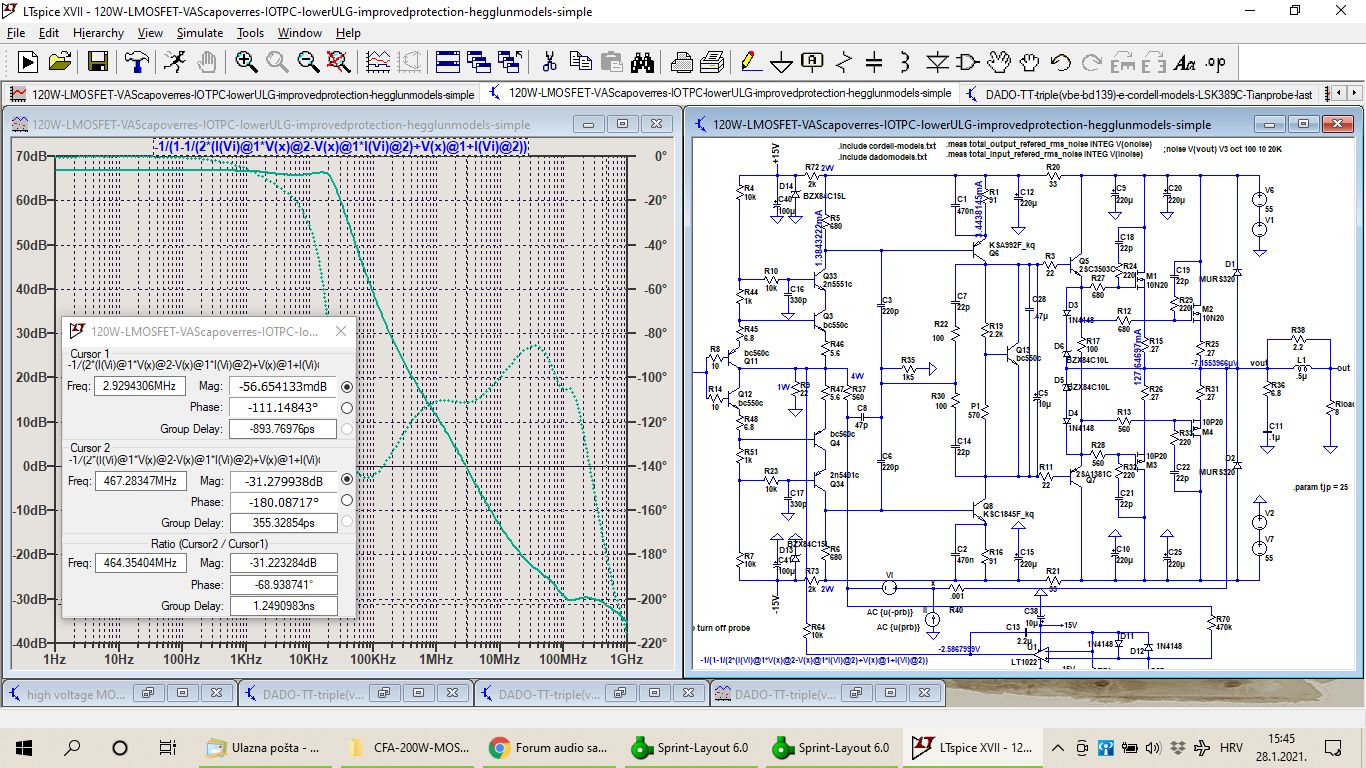Open the first Sprint-Layout 6.0 taskbar item

point(691,747)
